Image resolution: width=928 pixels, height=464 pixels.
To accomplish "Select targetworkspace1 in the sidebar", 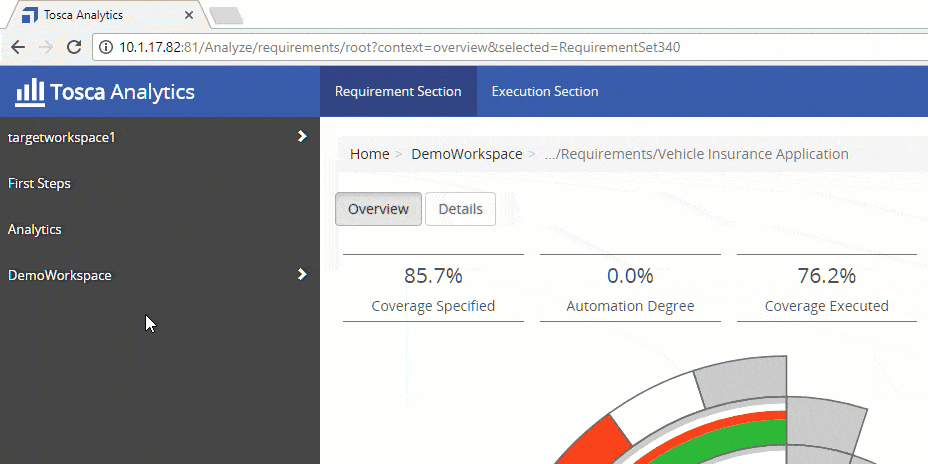I will [62, 137].
